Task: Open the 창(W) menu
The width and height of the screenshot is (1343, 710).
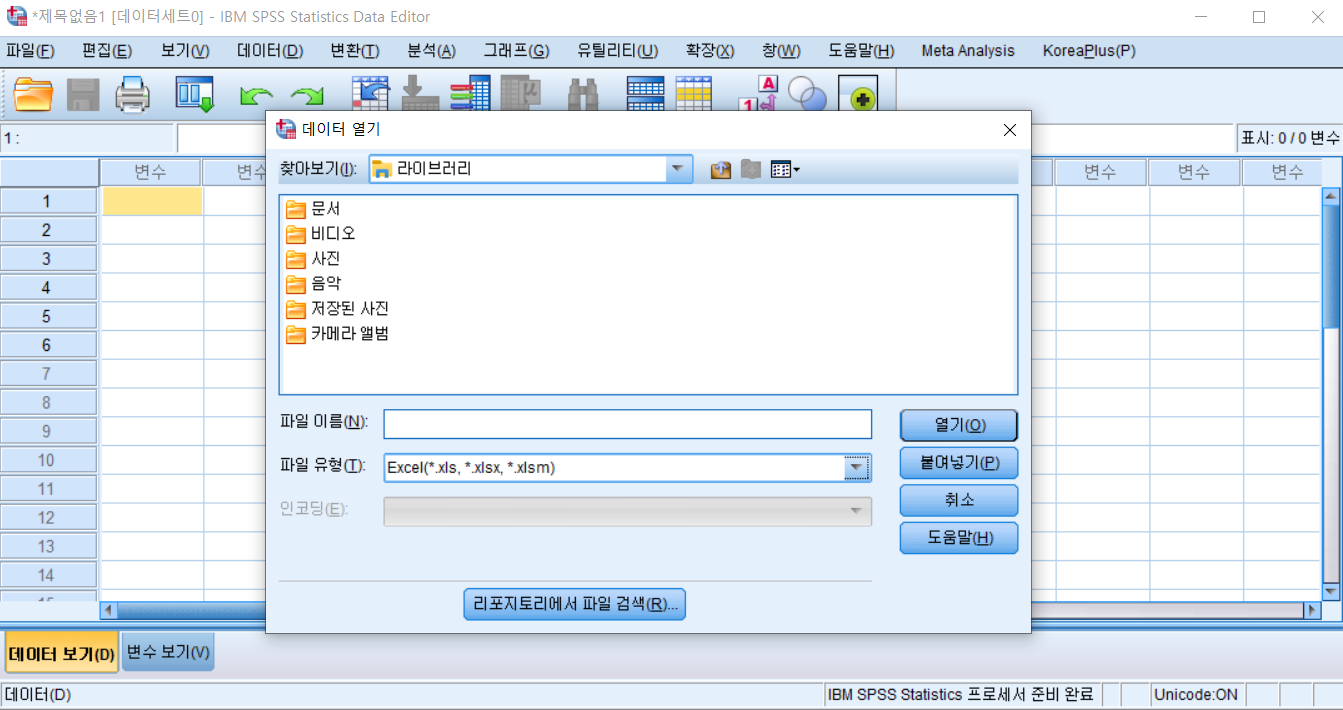Action: pos(781,51)
